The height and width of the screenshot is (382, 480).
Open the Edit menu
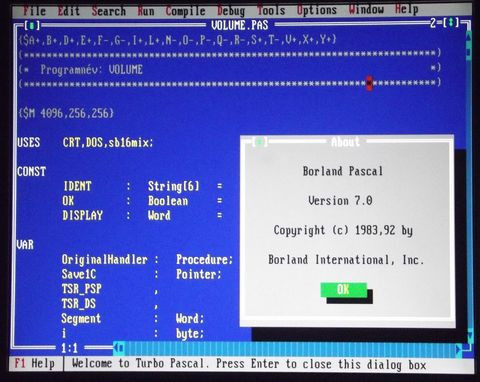click(x=69, y=11)
